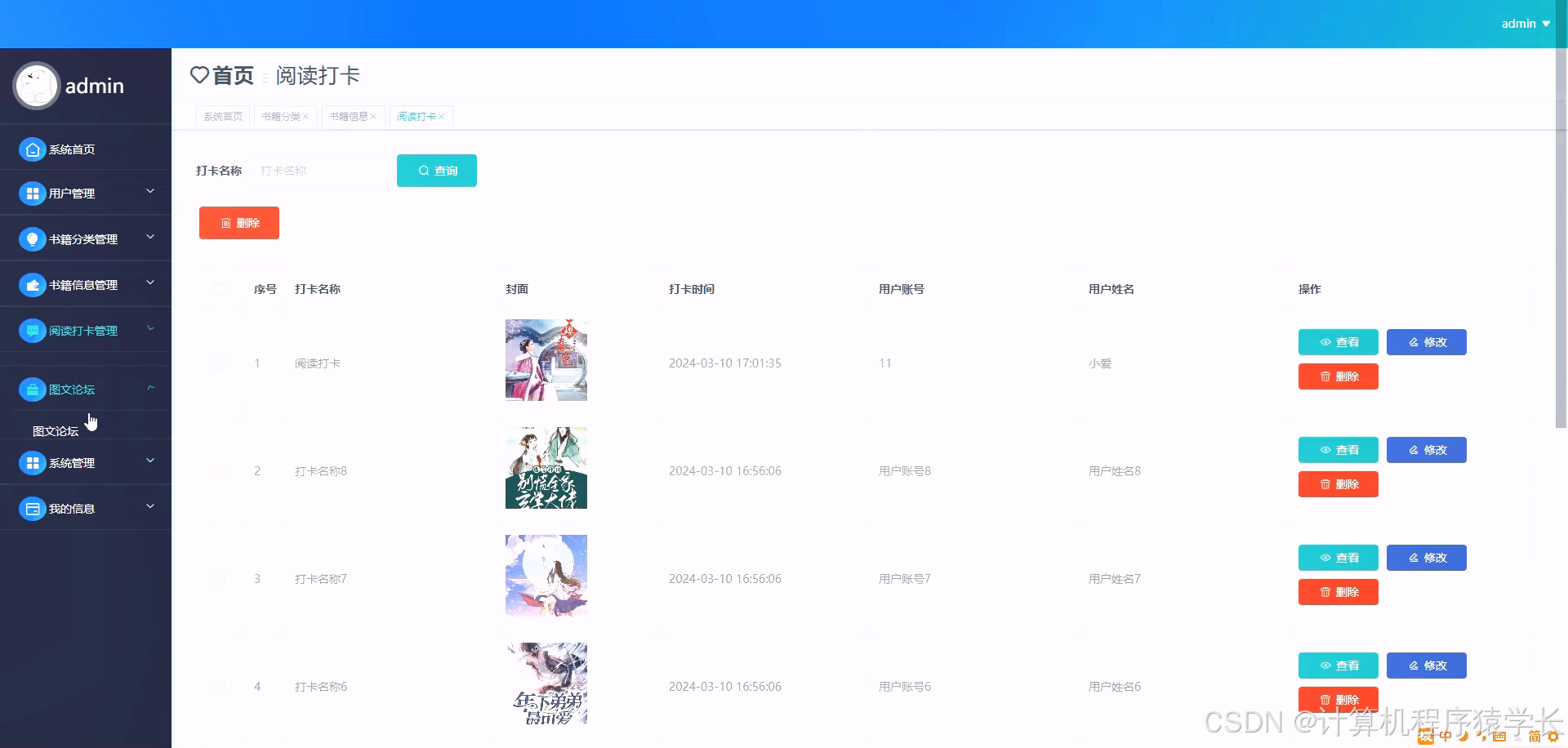The height and width of the screenshot is (748, 1568).
Task: Click the 阅读打卡管理 chat icon
Action: [x=32, y=331]
